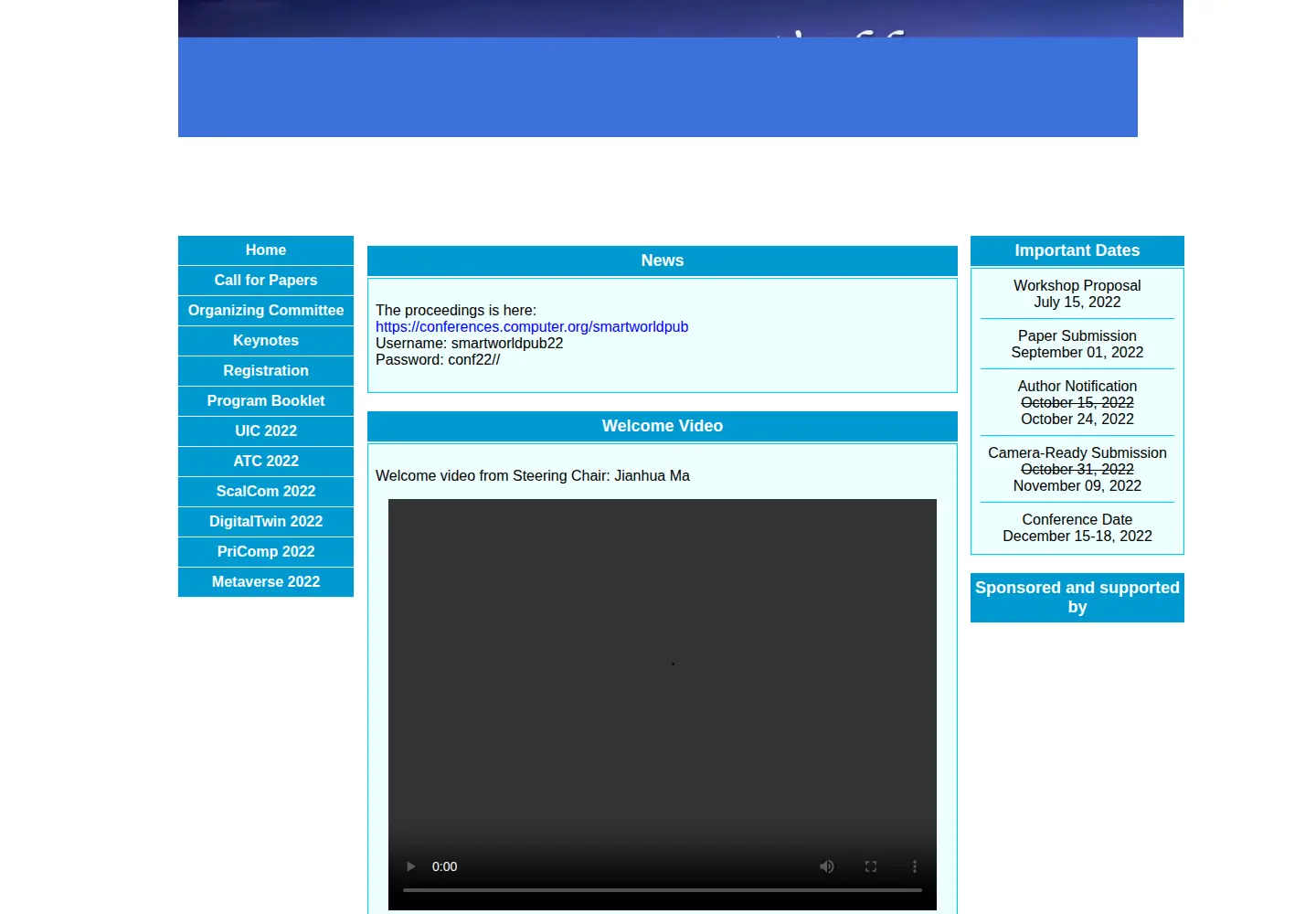Click the video's 0:00 time display

445,866
